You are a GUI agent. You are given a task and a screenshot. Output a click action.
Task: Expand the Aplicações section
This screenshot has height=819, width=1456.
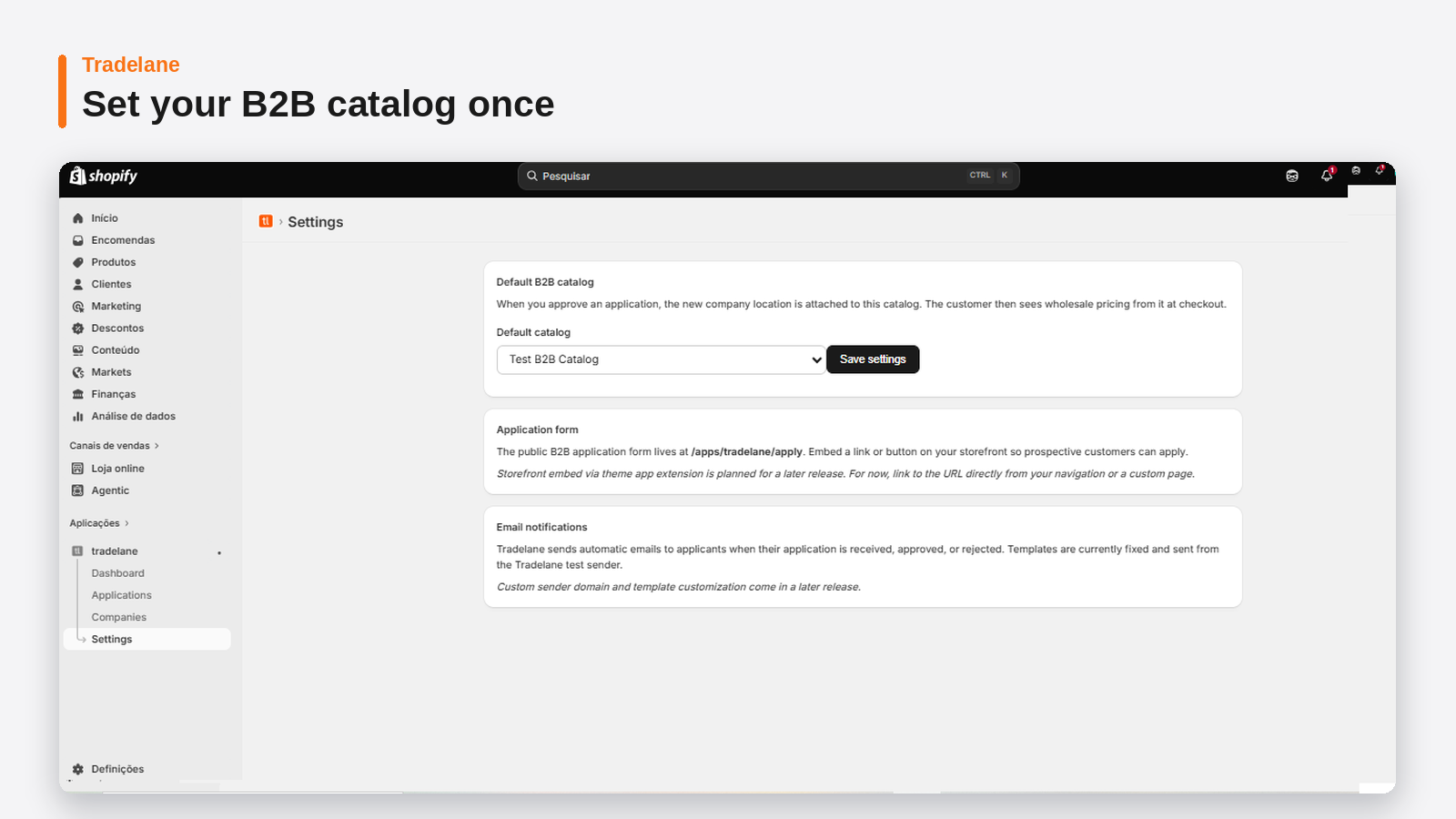click(99, 523)
